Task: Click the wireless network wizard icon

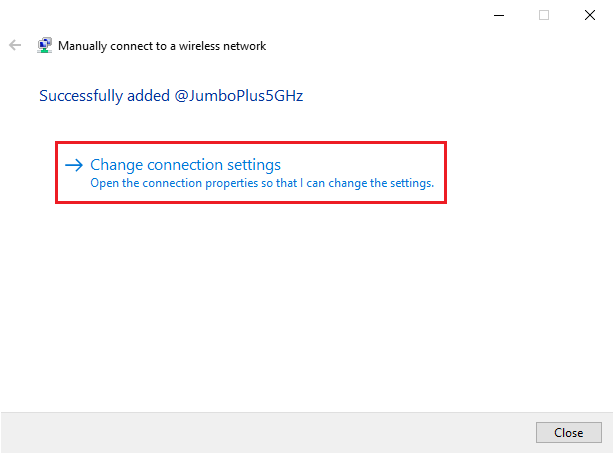Action: [45, 45]
